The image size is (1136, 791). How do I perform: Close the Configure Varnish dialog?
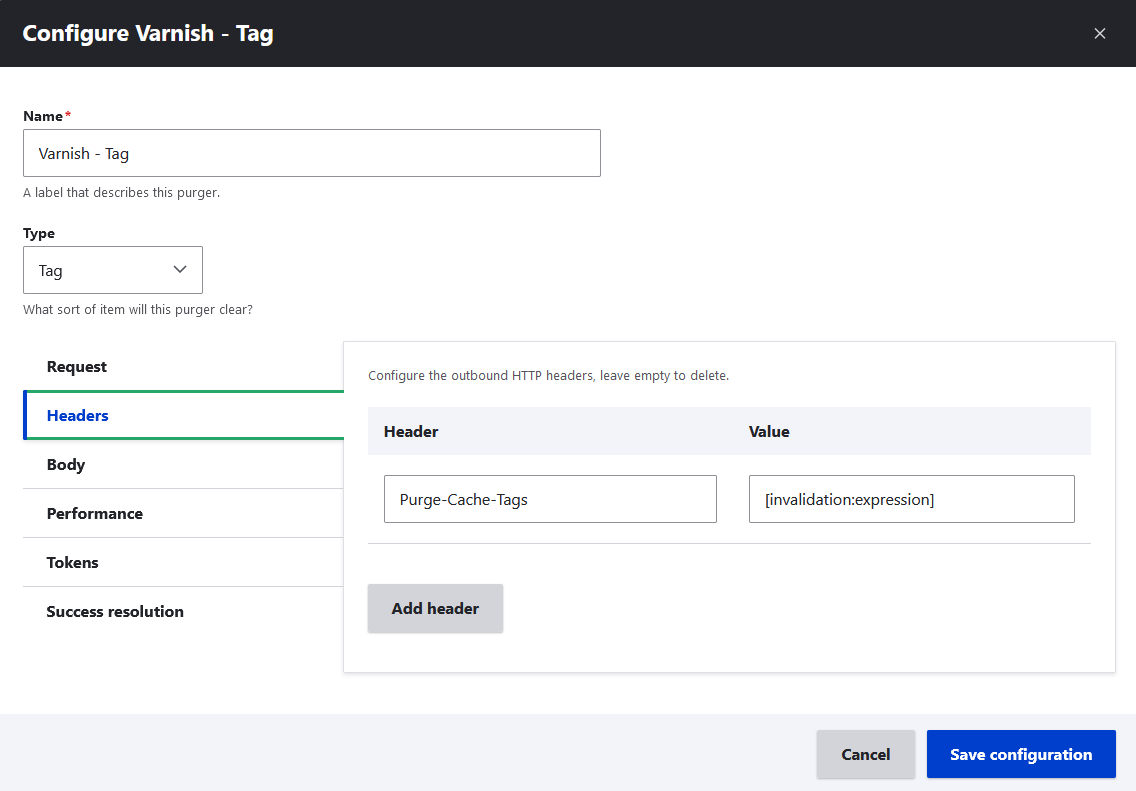coord(1100,33)
